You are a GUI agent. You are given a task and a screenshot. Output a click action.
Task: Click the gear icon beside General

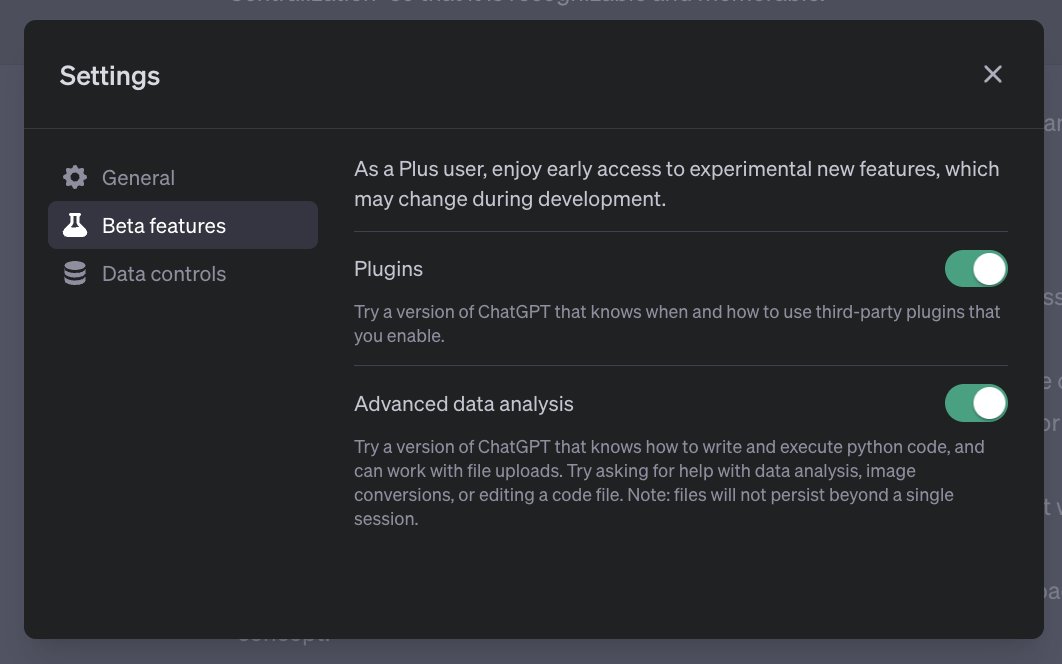(75, 178)
